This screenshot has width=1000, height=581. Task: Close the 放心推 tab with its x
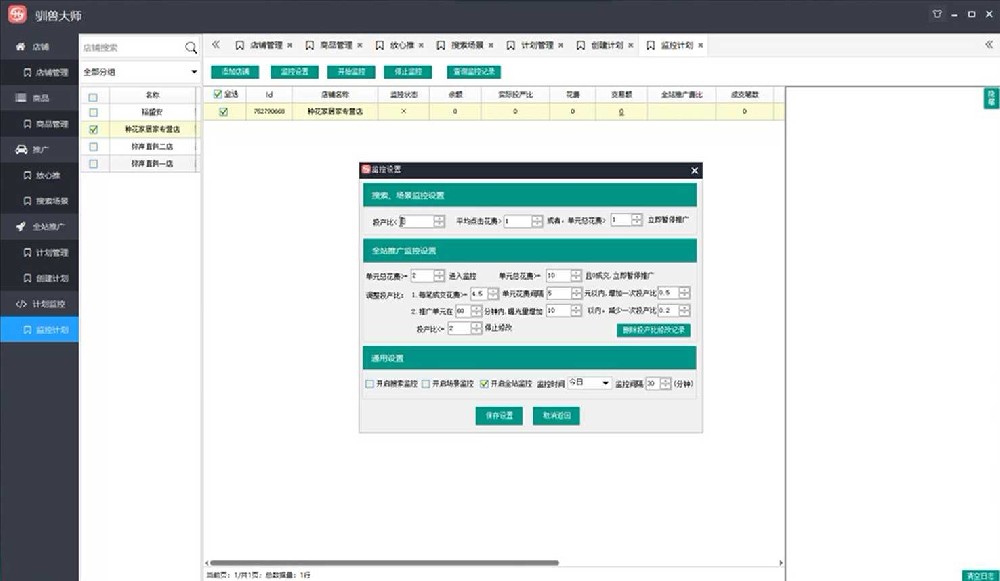pos(421,45)
